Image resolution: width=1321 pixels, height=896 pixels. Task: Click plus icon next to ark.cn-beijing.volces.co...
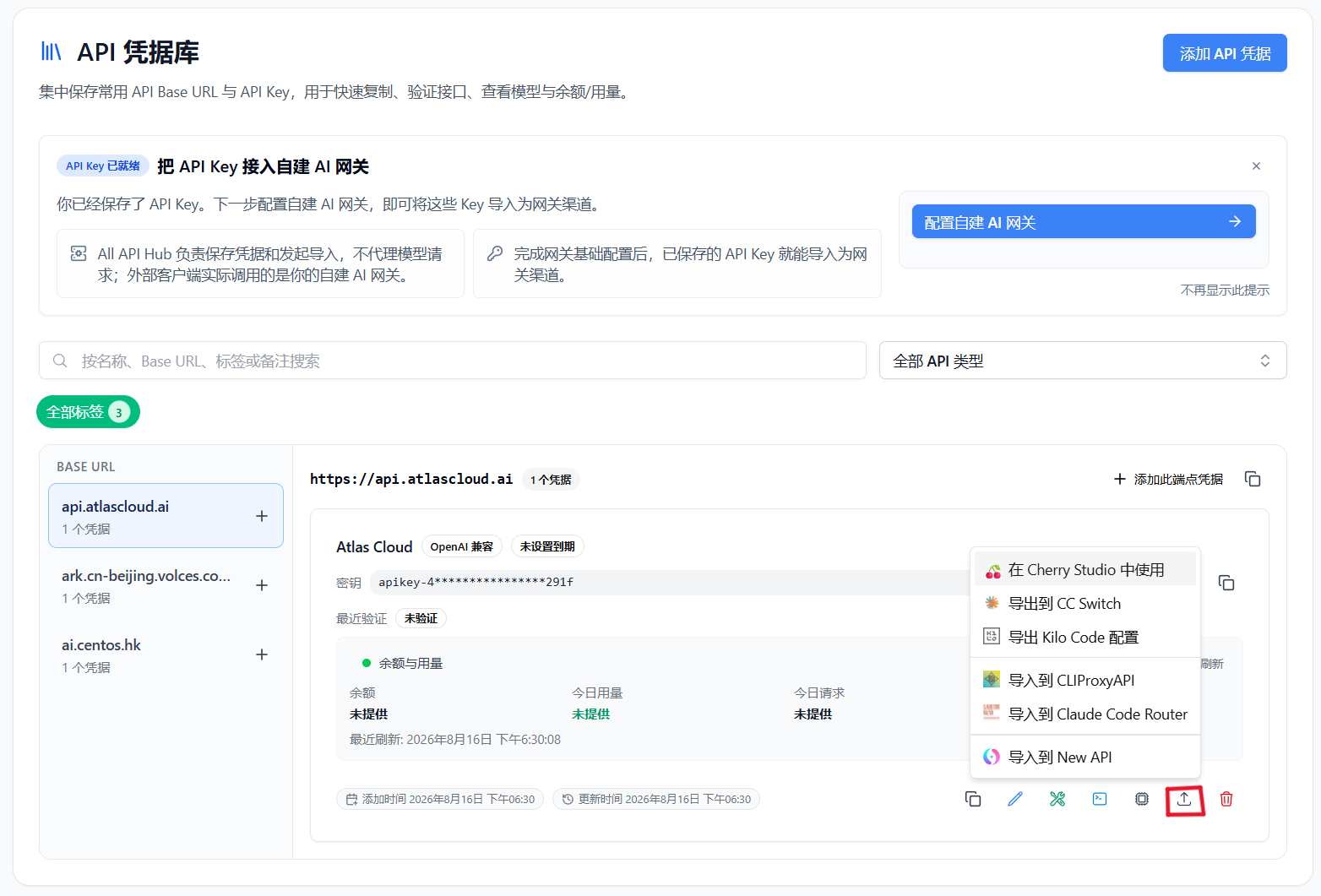point(262,585)
